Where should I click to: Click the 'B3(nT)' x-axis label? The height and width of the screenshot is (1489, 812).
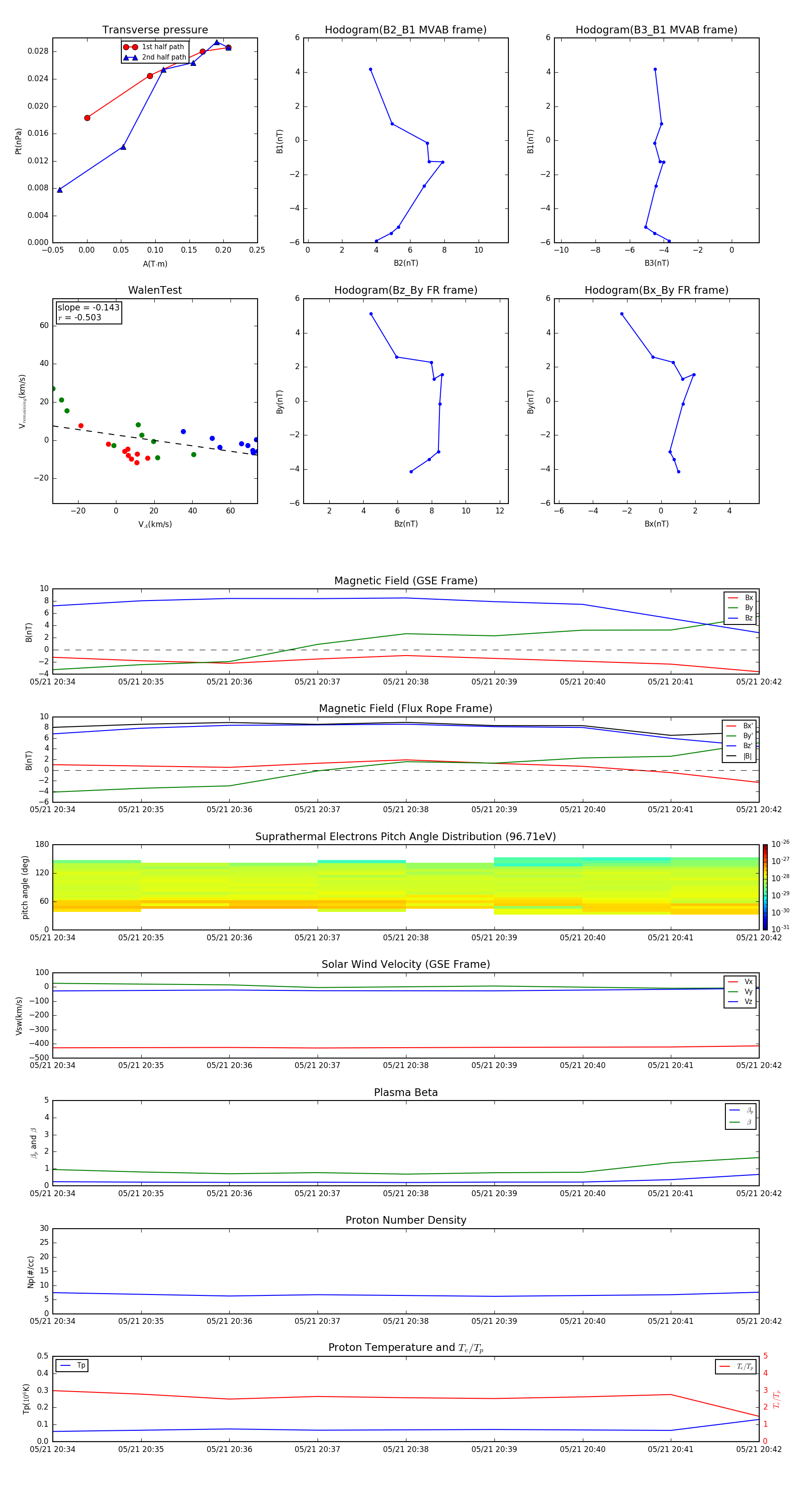coord(656,263)
